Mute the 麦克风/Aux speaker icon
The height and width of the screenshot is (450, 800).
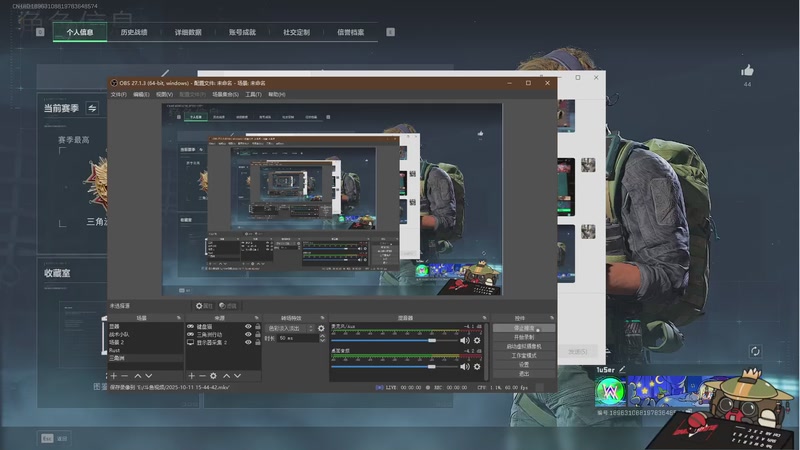[464, 340]
